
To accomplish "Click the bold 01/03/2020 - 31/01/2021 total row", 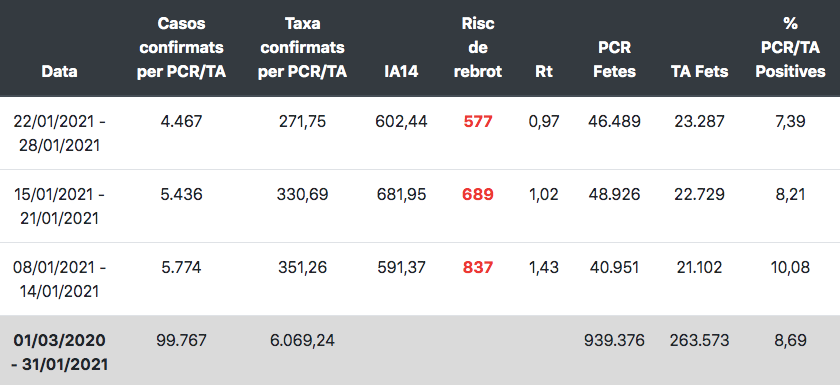I will point(420,350).
